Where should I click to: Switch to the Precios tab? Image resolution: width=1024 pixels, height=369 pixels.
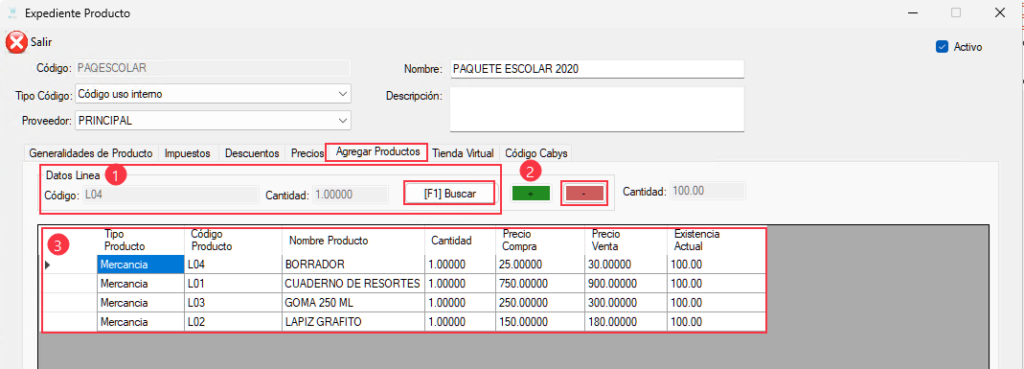(x=307, y=153)
